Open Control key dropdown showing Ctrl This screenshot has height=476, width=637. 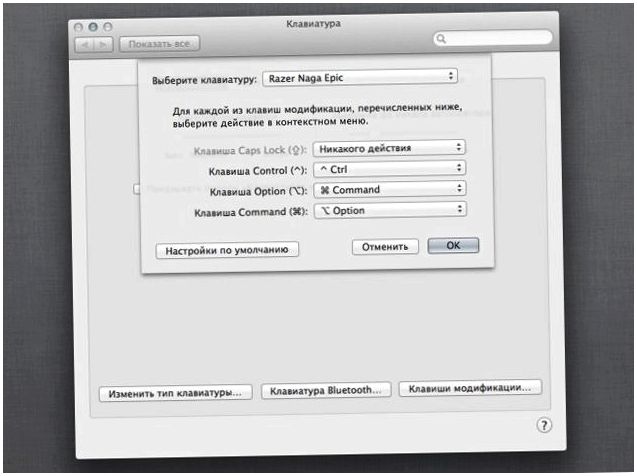[x=389, y=169]
